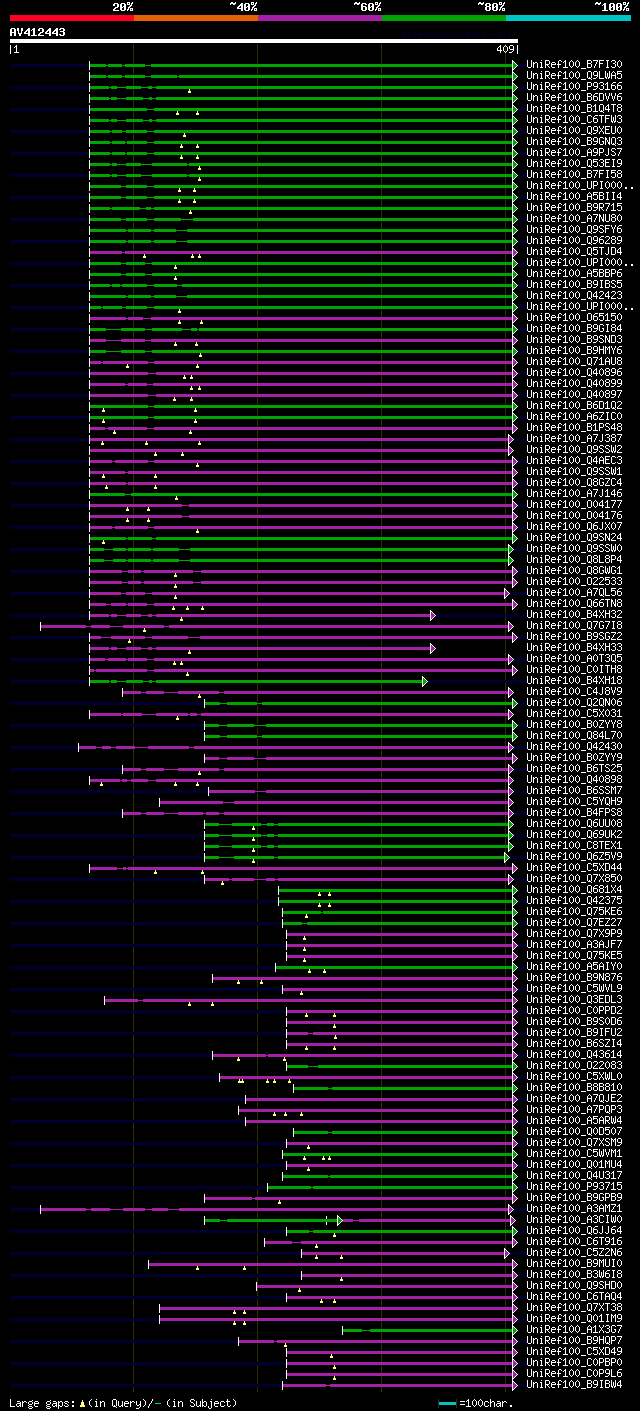Image resolution: width=640 pixels, height=1411 pixels.
Task: Open hit UniRef100_Q0D507
Action: point(574,1131)
